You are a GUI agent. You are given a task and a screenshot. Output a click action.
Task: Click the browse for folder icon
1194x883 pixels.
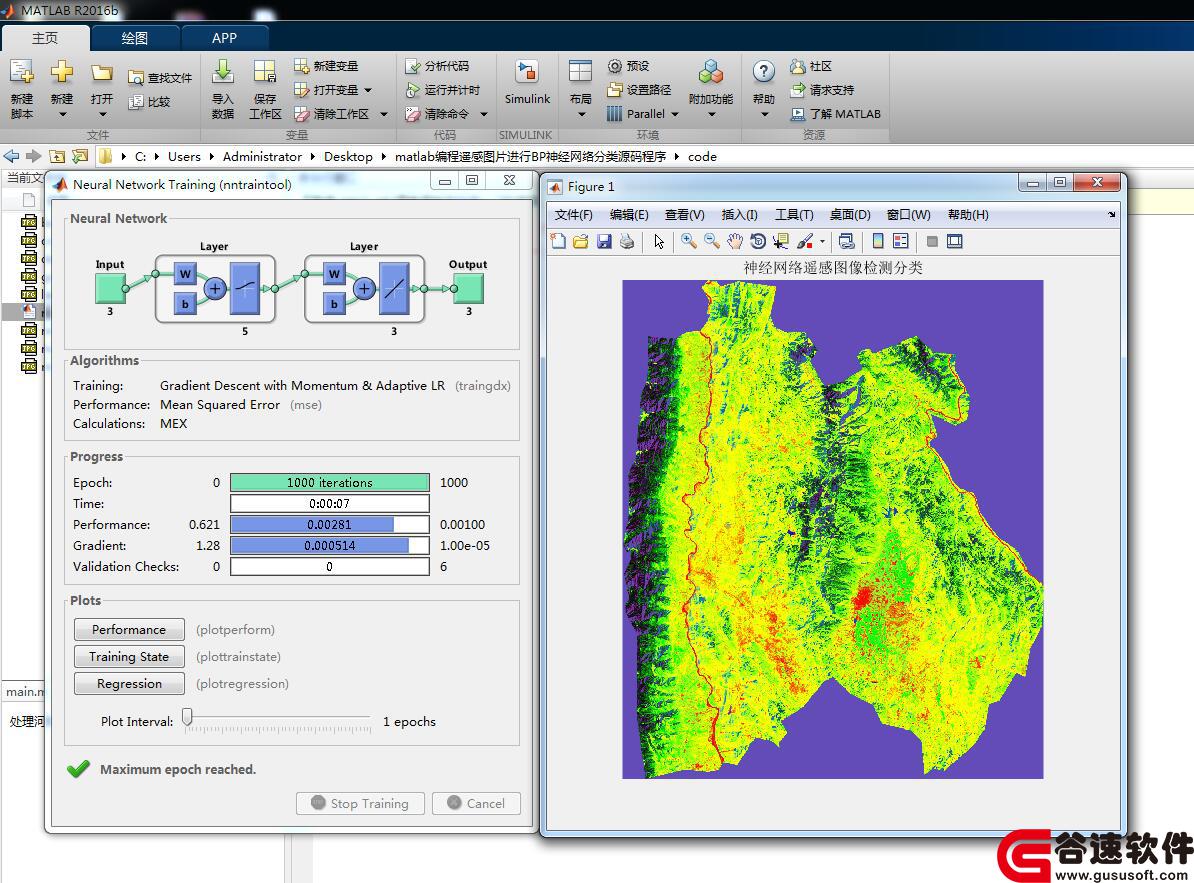(80, 156)
